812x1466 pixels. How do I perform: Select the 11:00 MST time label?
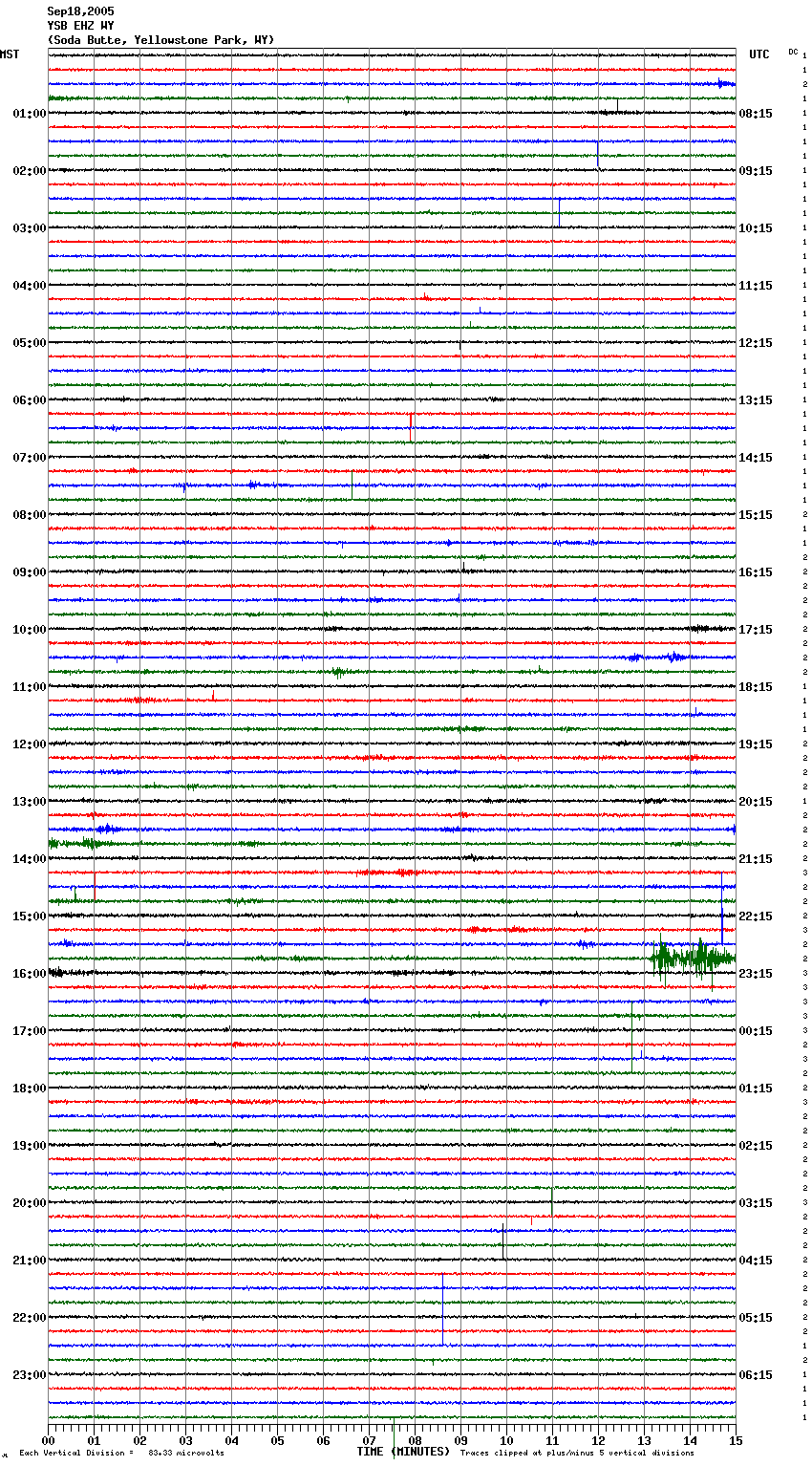(30, 687)
